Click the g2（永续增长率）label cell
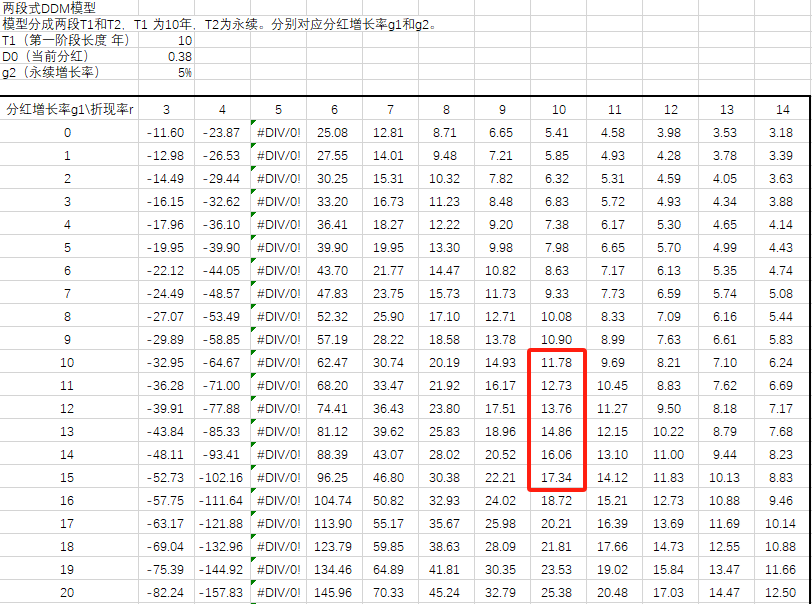This screenshot has width=812, height=604. [51, 73]
